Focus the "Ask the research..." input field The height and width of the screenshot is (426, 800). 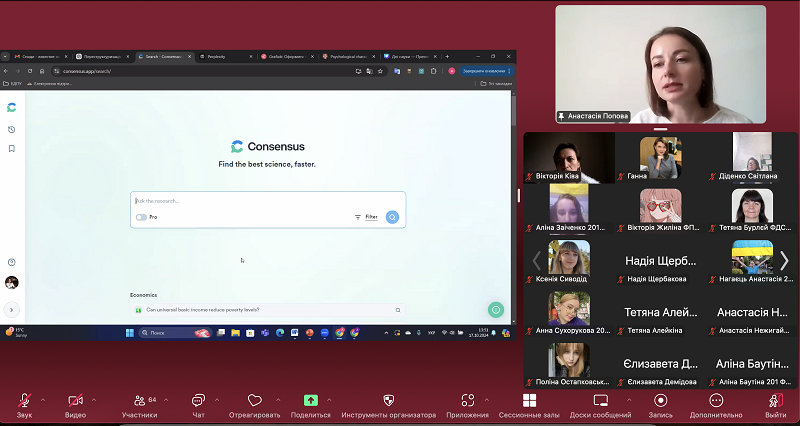pos(268,201)
